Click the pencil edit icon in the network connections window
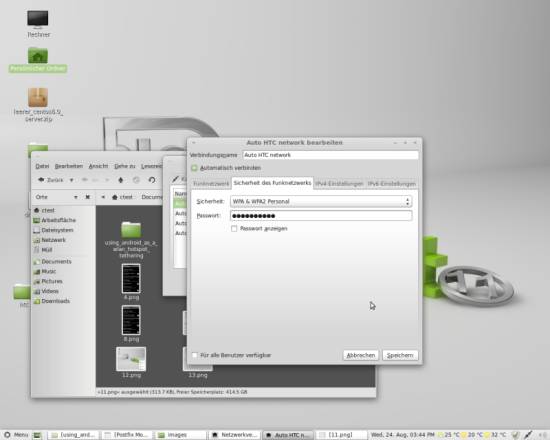The width and height of the screenshot is (550, 440). [x=175, y=179]
